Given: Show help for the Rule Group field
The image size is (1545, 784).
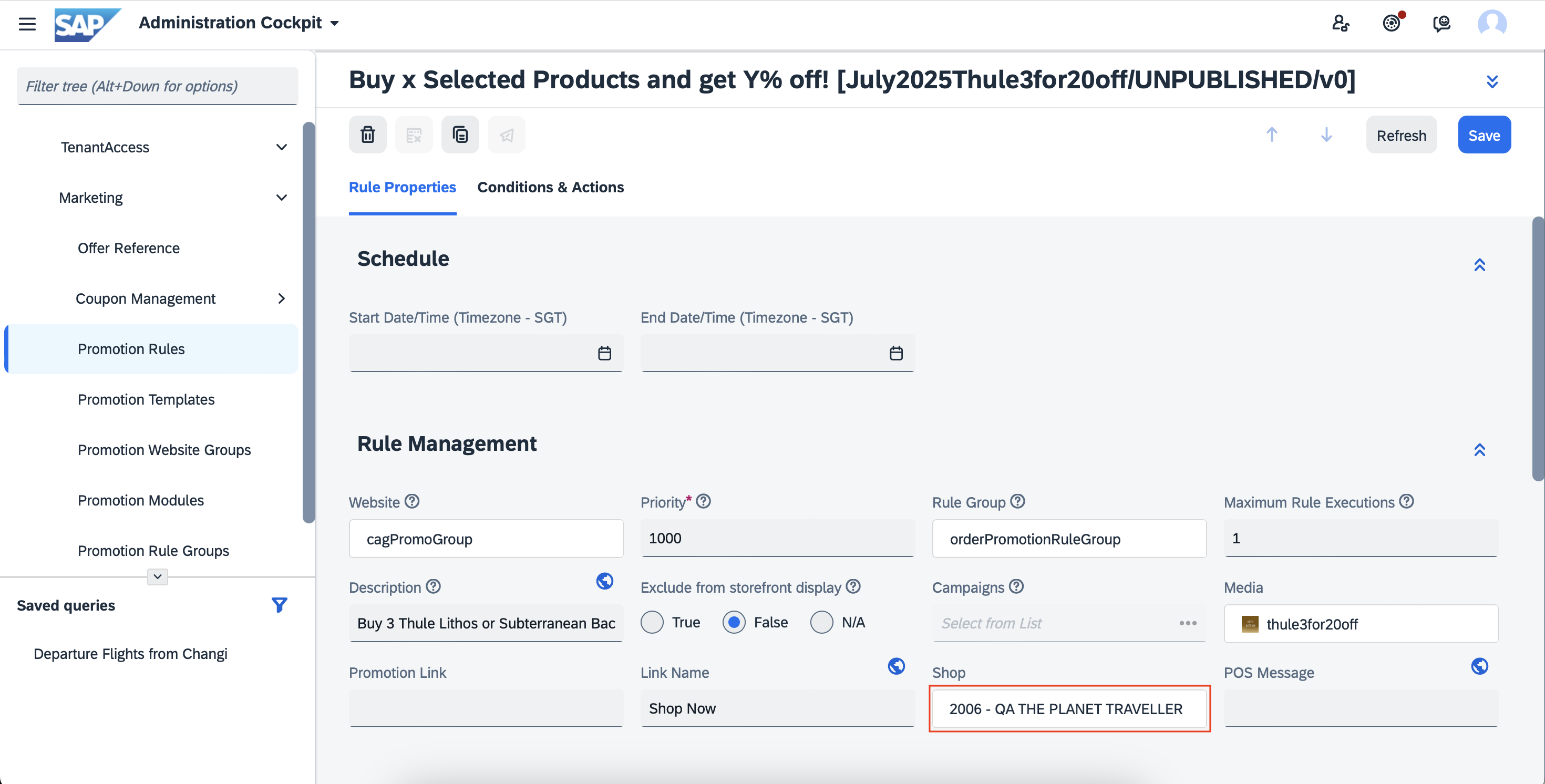Looking at the screenshot, I should (x=1018, y=501).
